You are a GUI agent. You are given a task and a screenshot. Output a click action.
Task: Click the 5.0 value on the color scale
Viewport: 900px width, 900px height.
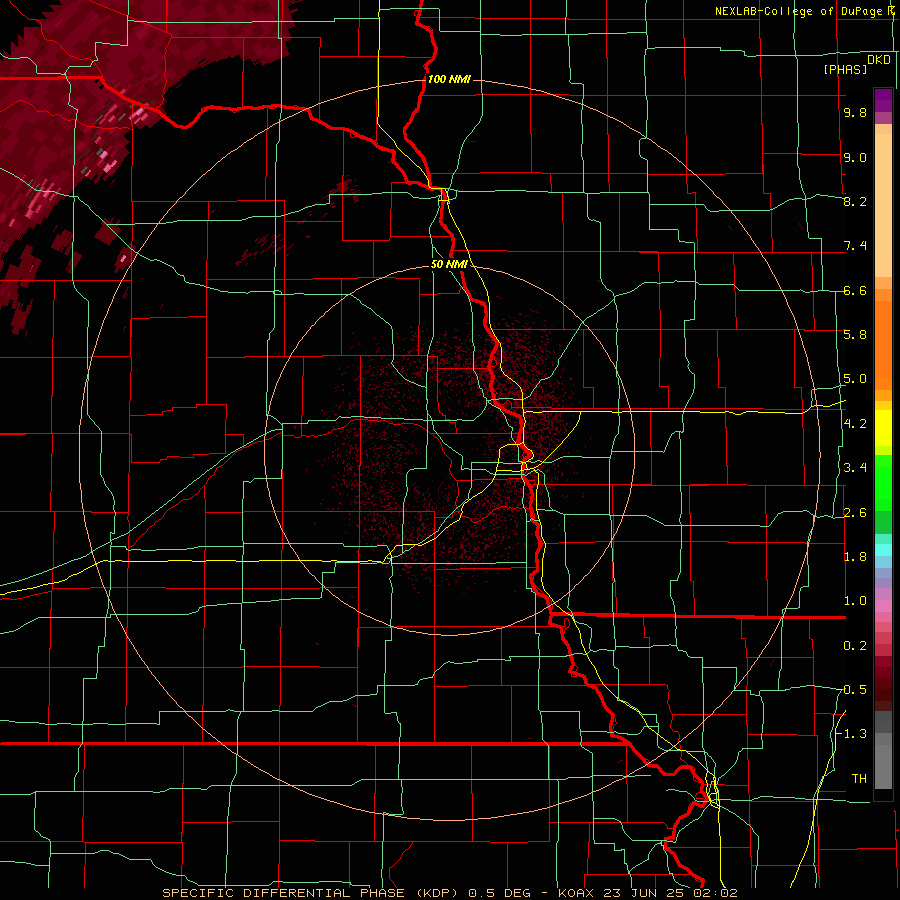coord(855,379)
